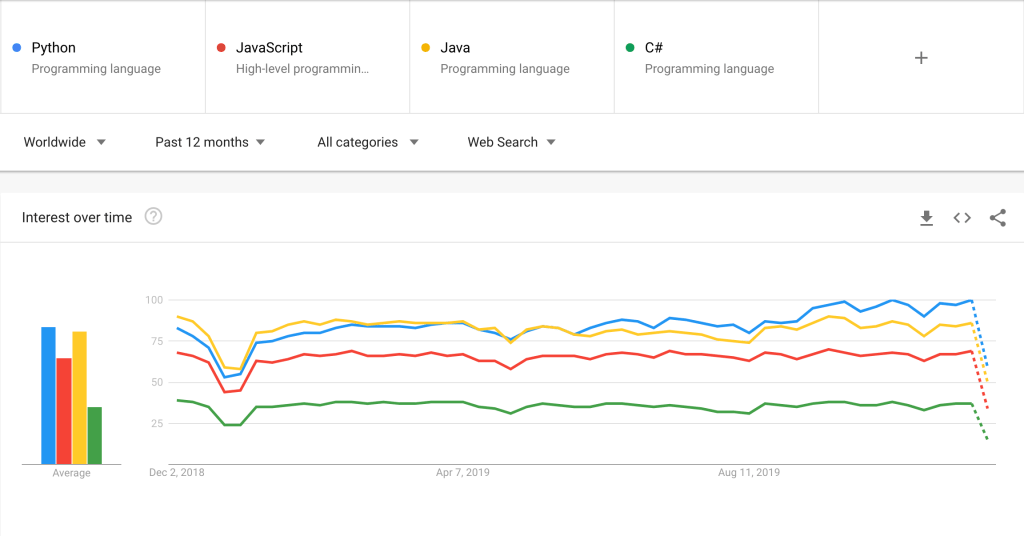Image resolution: width=1024 pixels, height=536 pixels.
Task: Open the embed code icon
Action: pos(962,218)
